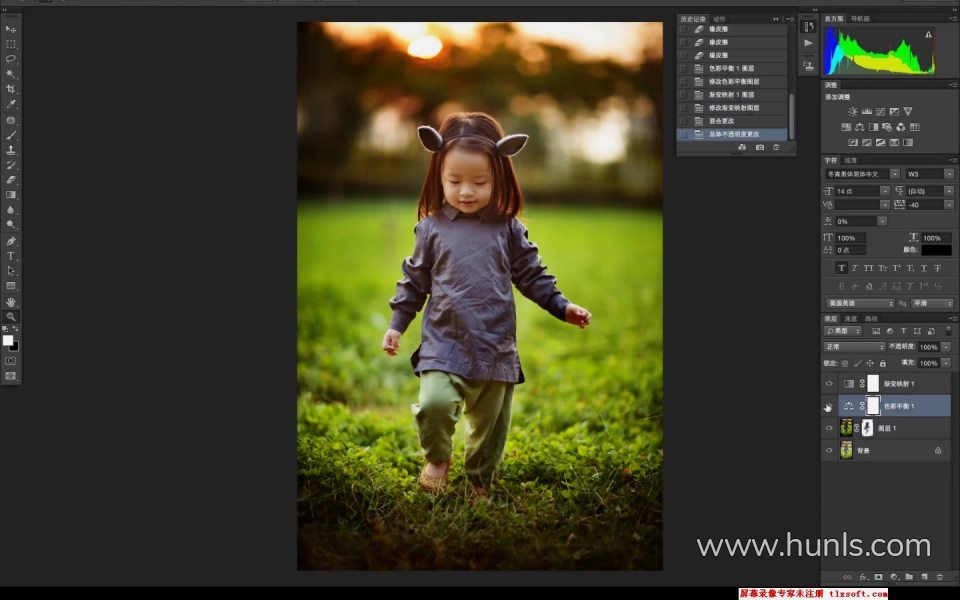
Task: Toggle lock all for the layer
Action: (x=883, y=363)
